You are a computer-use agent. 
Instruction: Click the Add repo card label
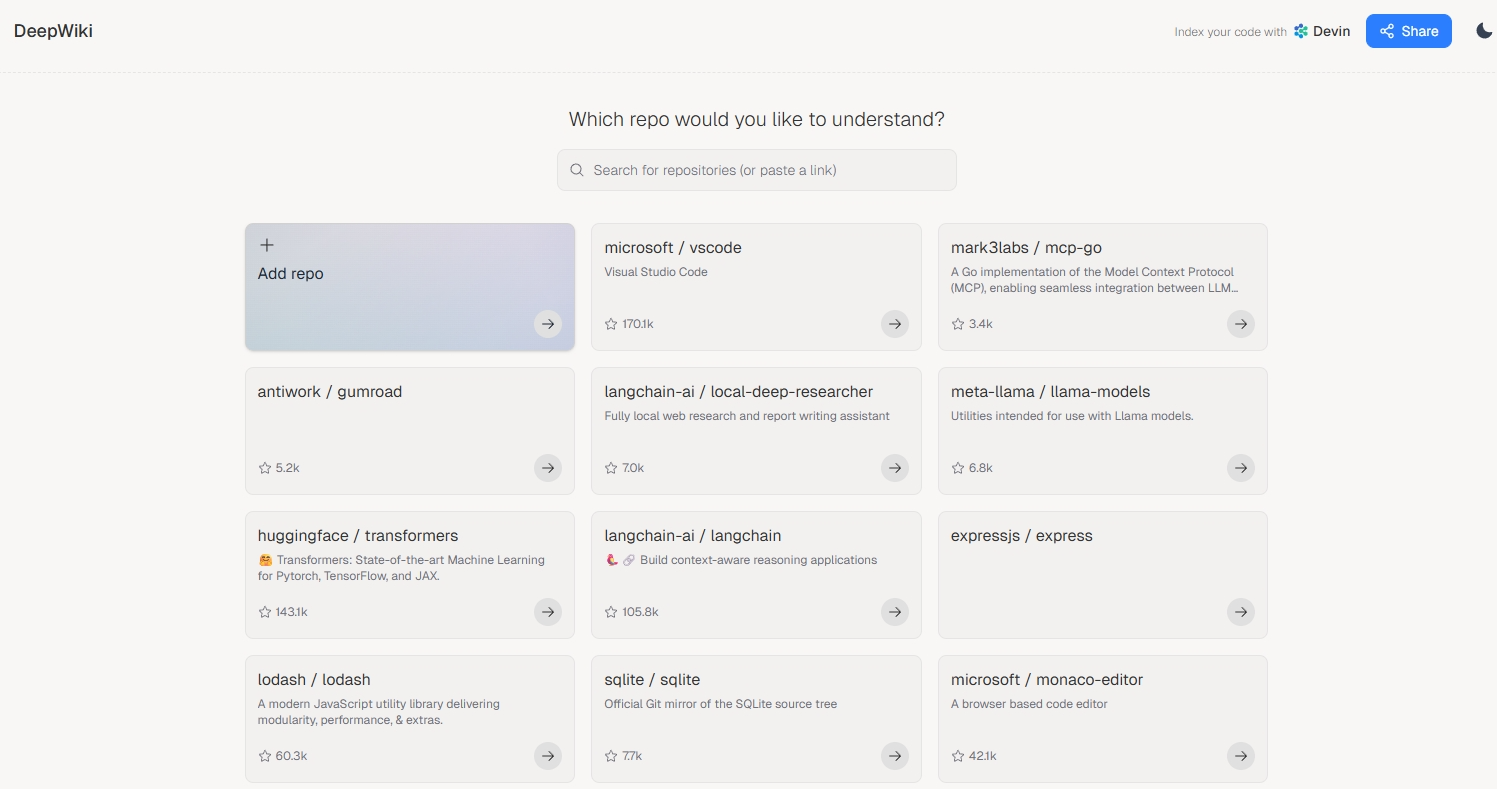pyautogui.click(x=291, y=274)
